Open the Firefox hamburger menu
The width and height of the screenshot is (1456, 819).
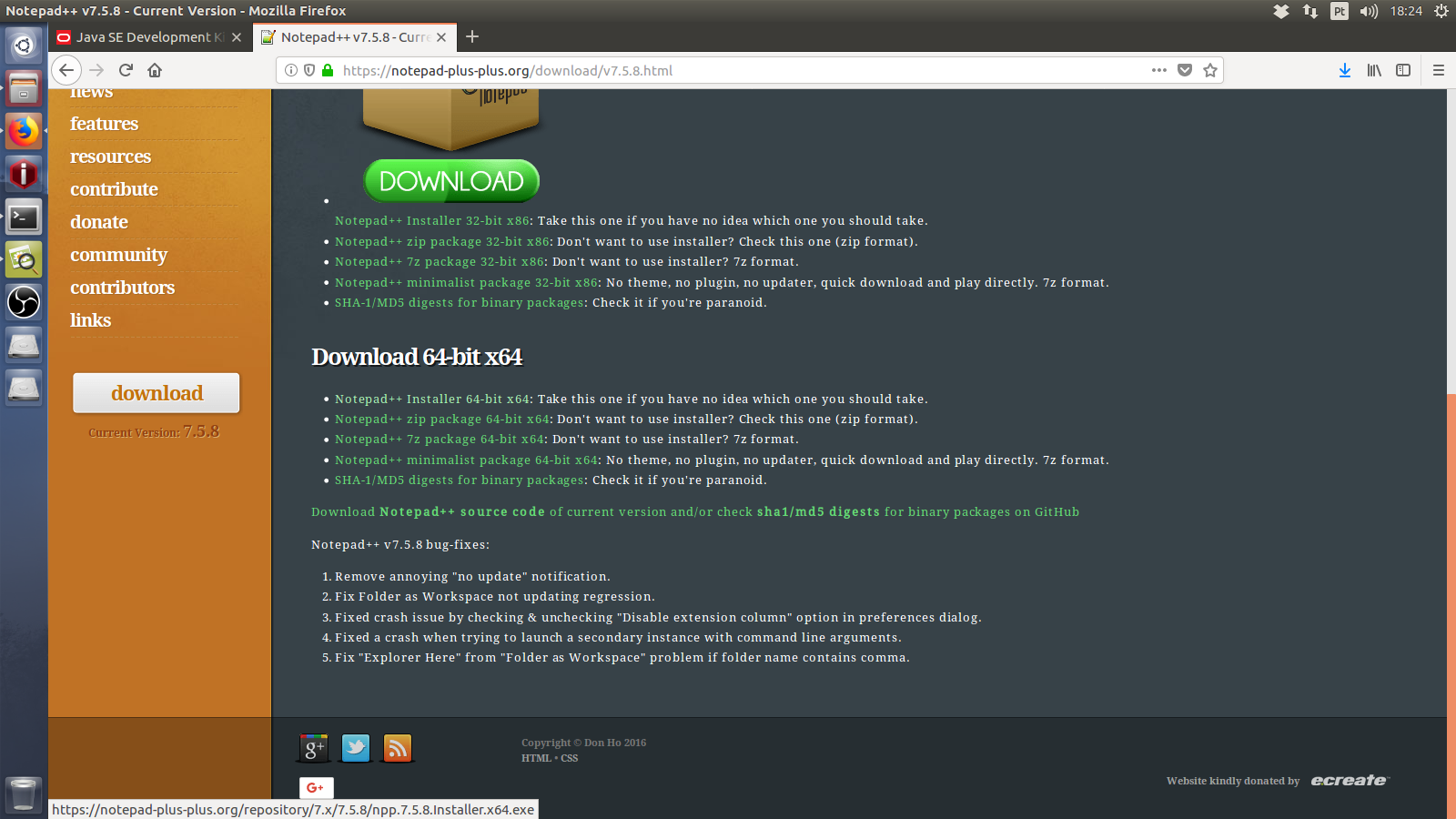(x=1438, y=70)
